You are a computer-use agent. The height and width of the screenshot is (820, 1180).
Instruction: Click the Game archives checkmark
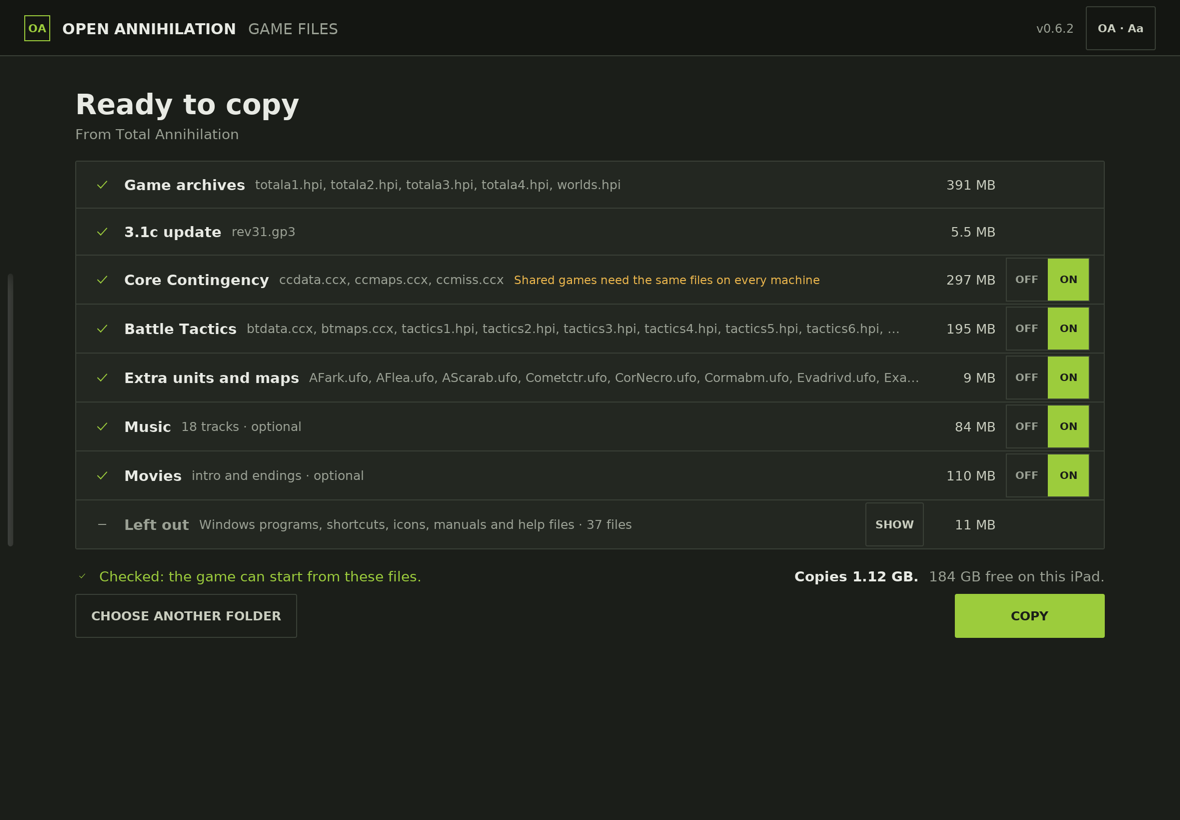pos(102,185)
